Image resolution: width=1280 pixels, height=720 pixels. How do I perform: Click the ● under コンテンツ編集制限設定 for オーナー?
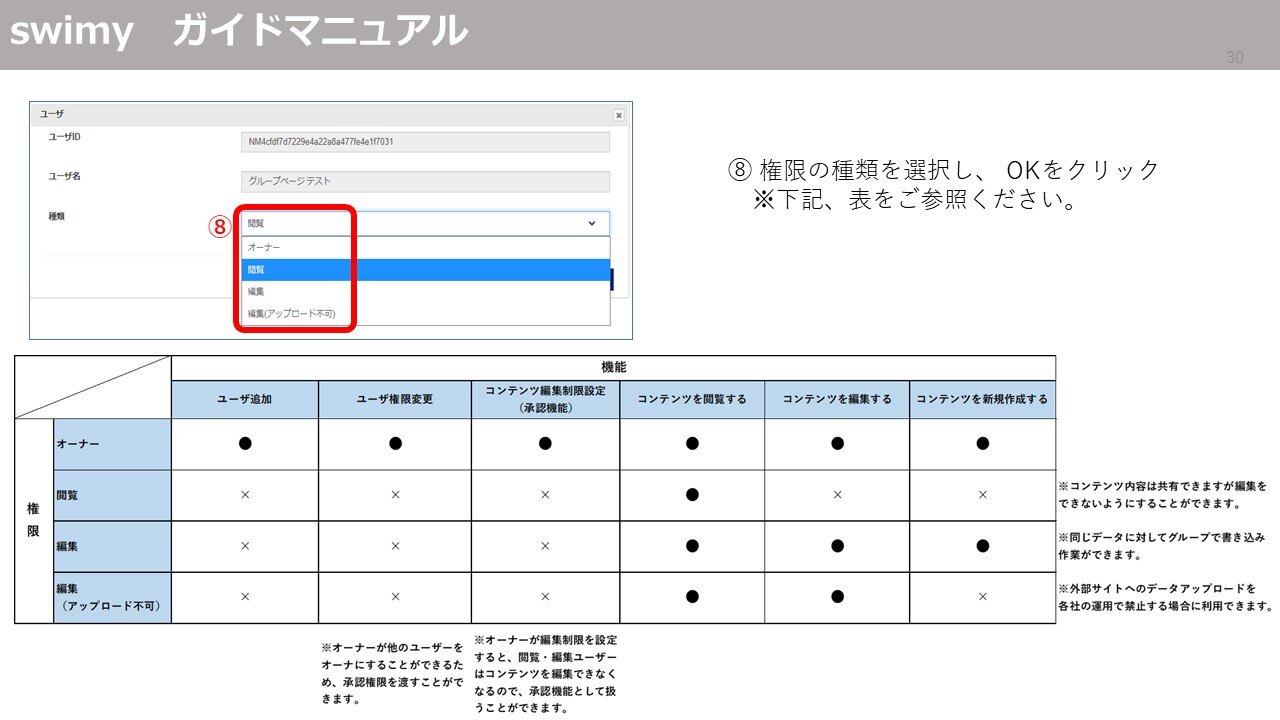[x=546, y=443]
